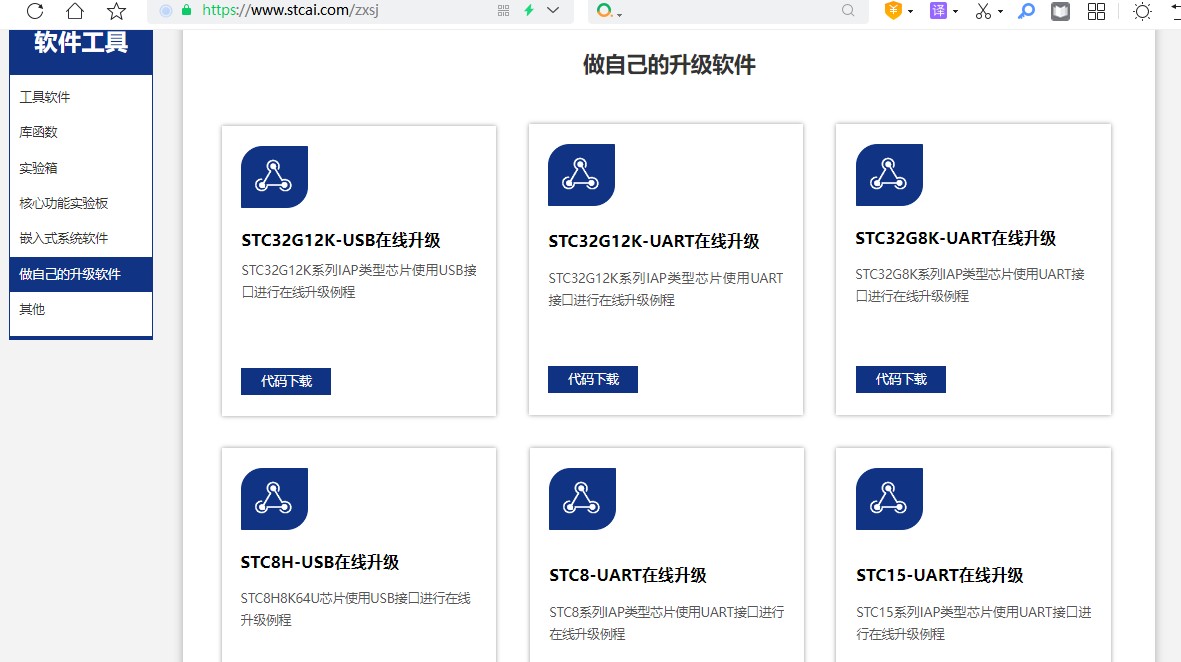Click the STC8H-USB card icon
Image resolution: width=1181 pixels, height=662 pixels.
pyautogui.click(x=274, y=499)
